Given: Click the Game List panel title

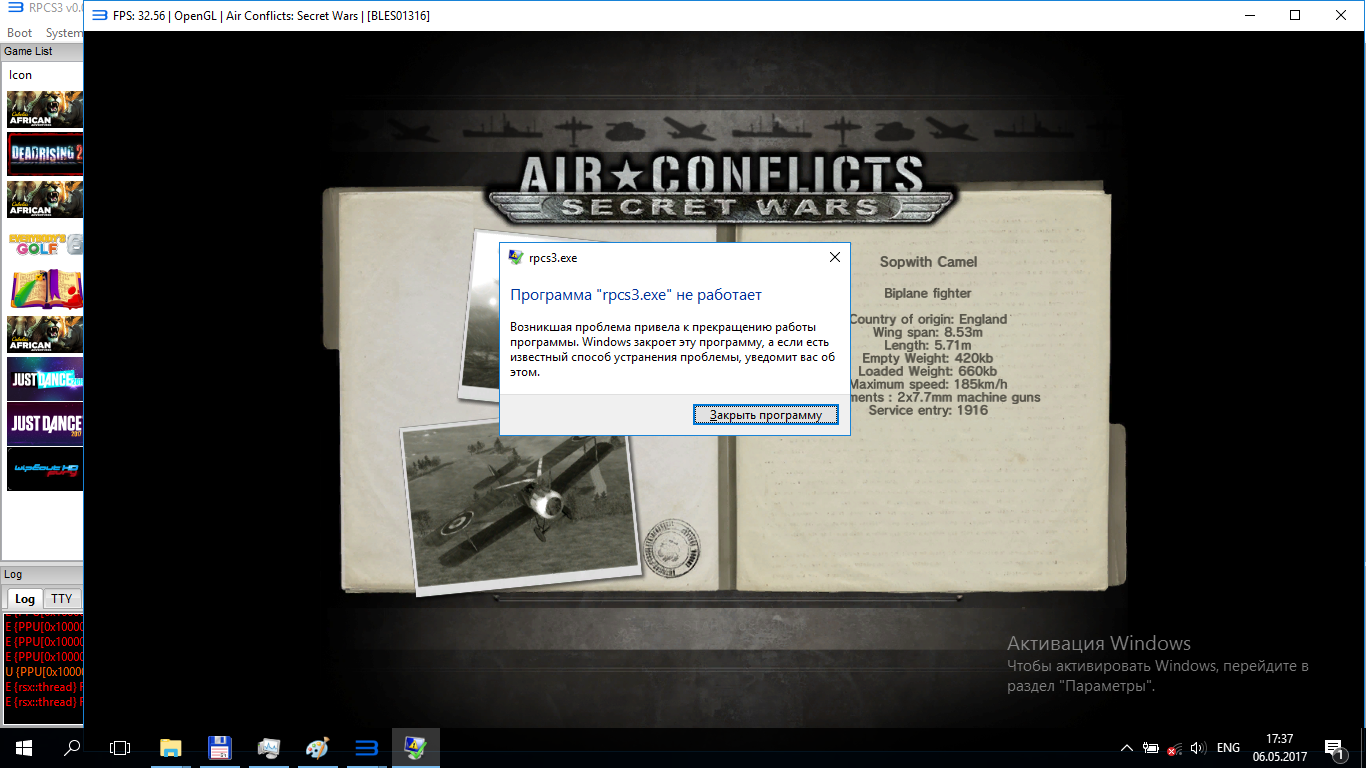Looking at the screenshot, I should (x=29, y=51).
